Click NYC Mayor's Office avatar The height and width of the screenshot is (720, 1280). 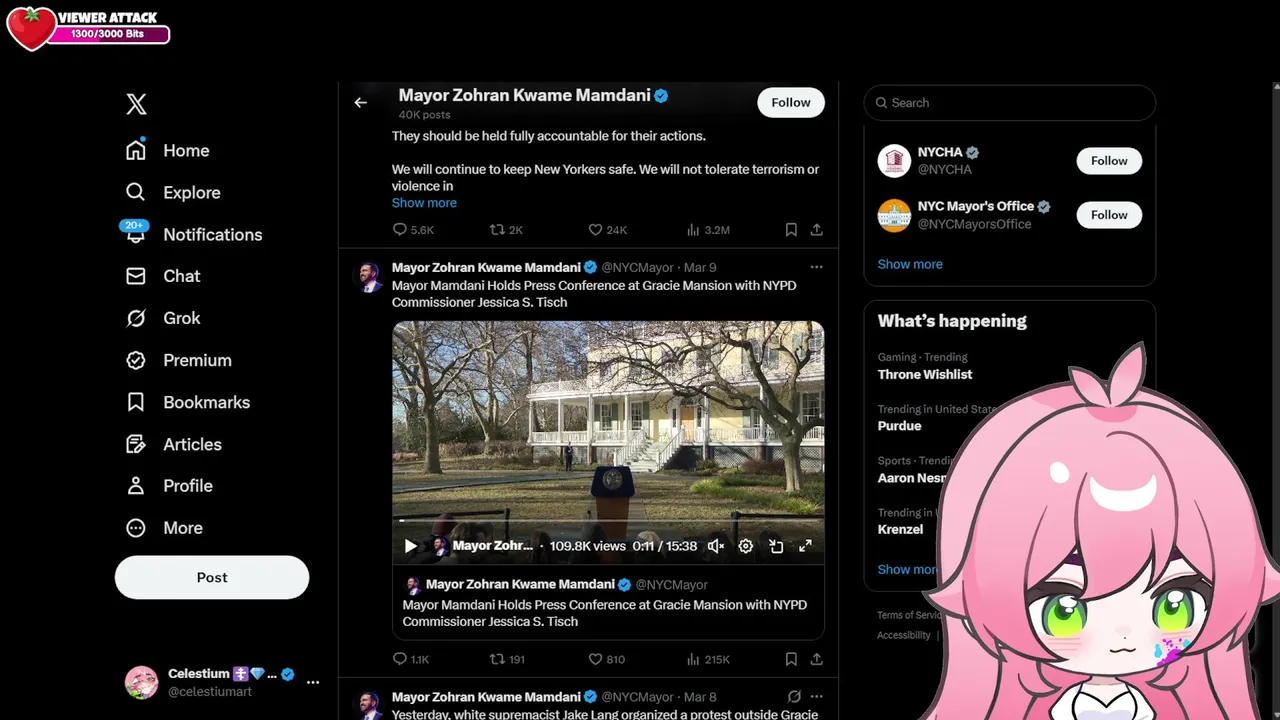pos(894,215)
